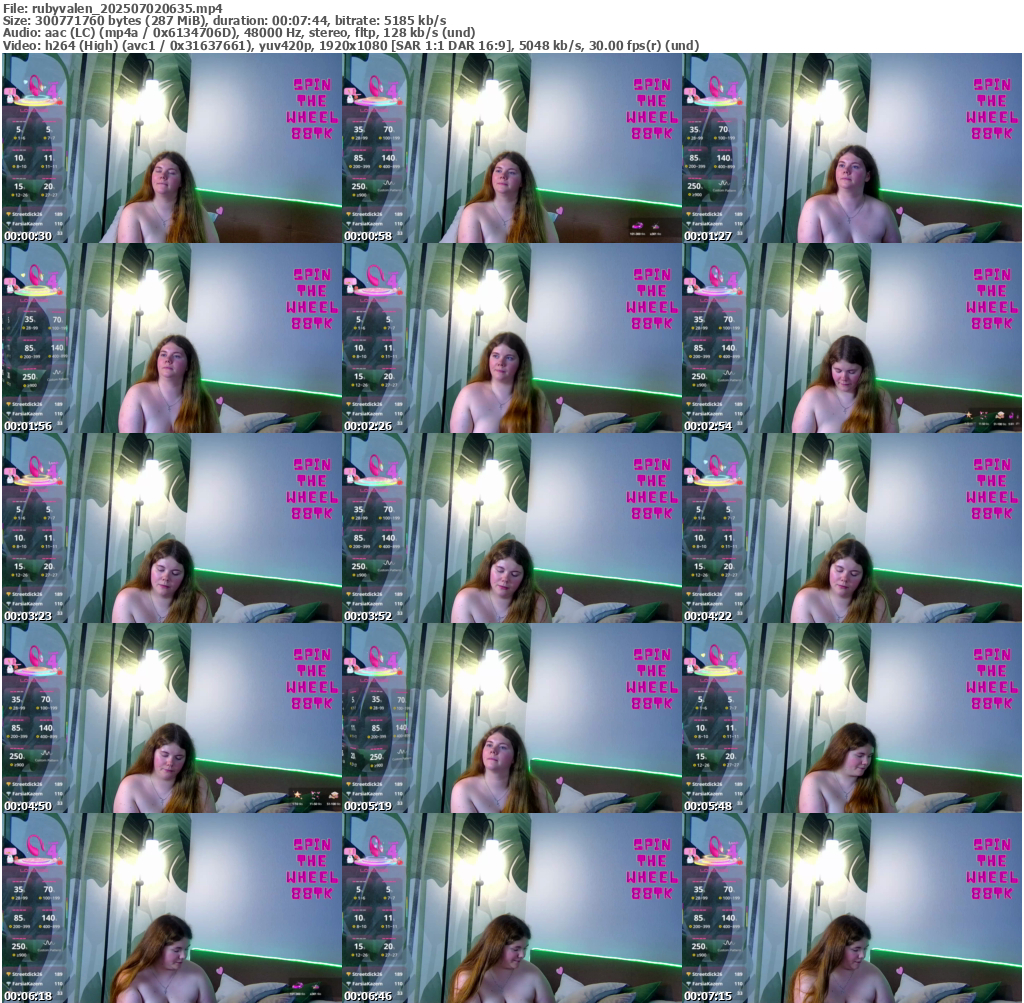Select the frame at 00:00:58

(x=511, y=148)
